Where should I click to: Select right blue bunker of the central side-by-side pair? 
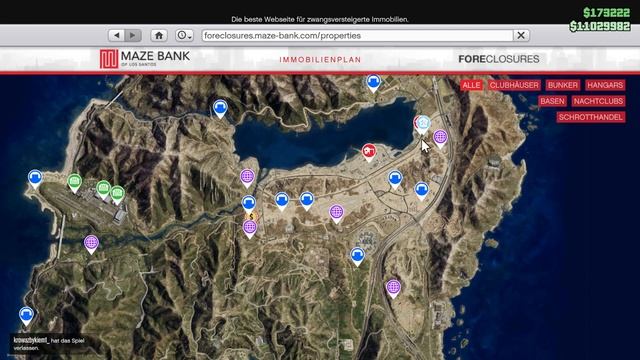(x=307, y=200)
